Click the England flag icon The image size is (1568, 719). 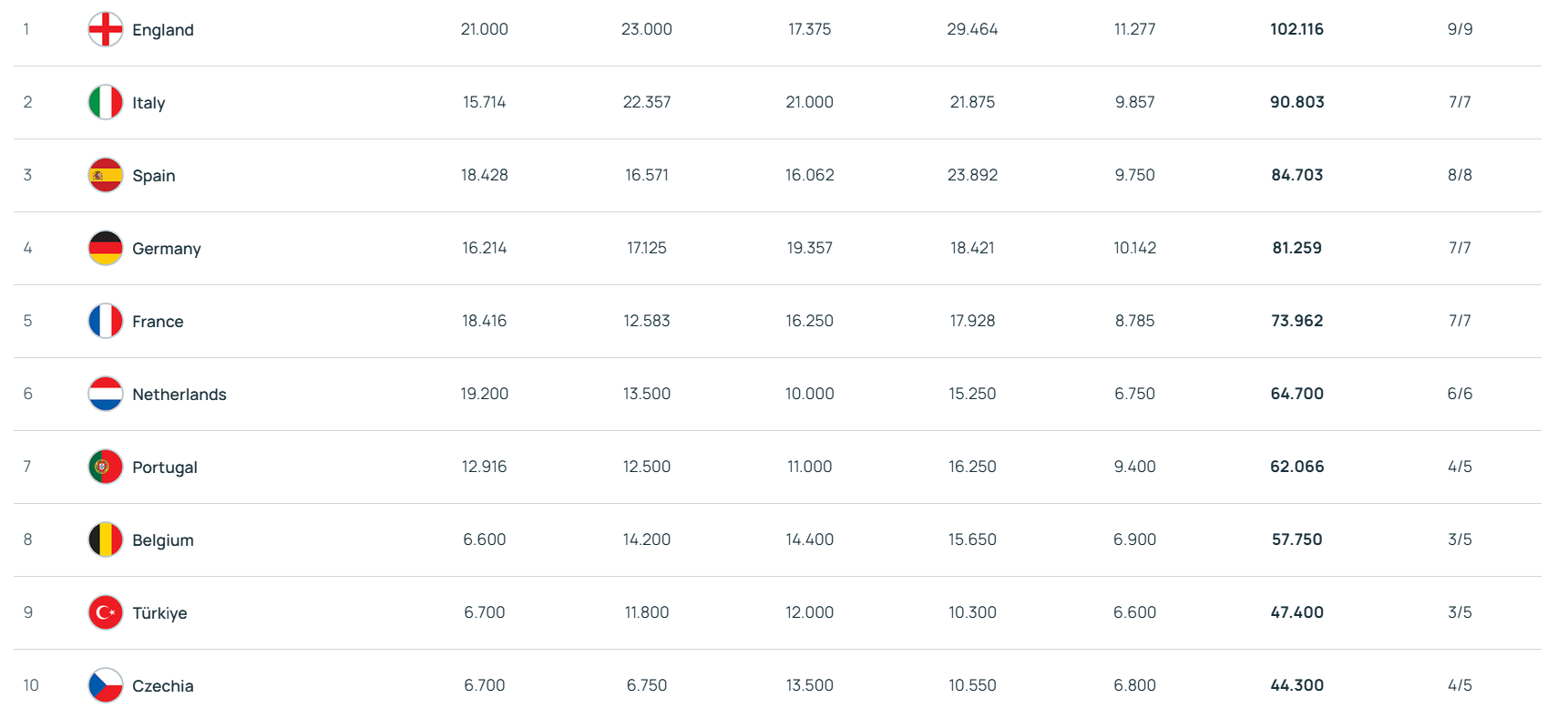click(x=106, y=29)
